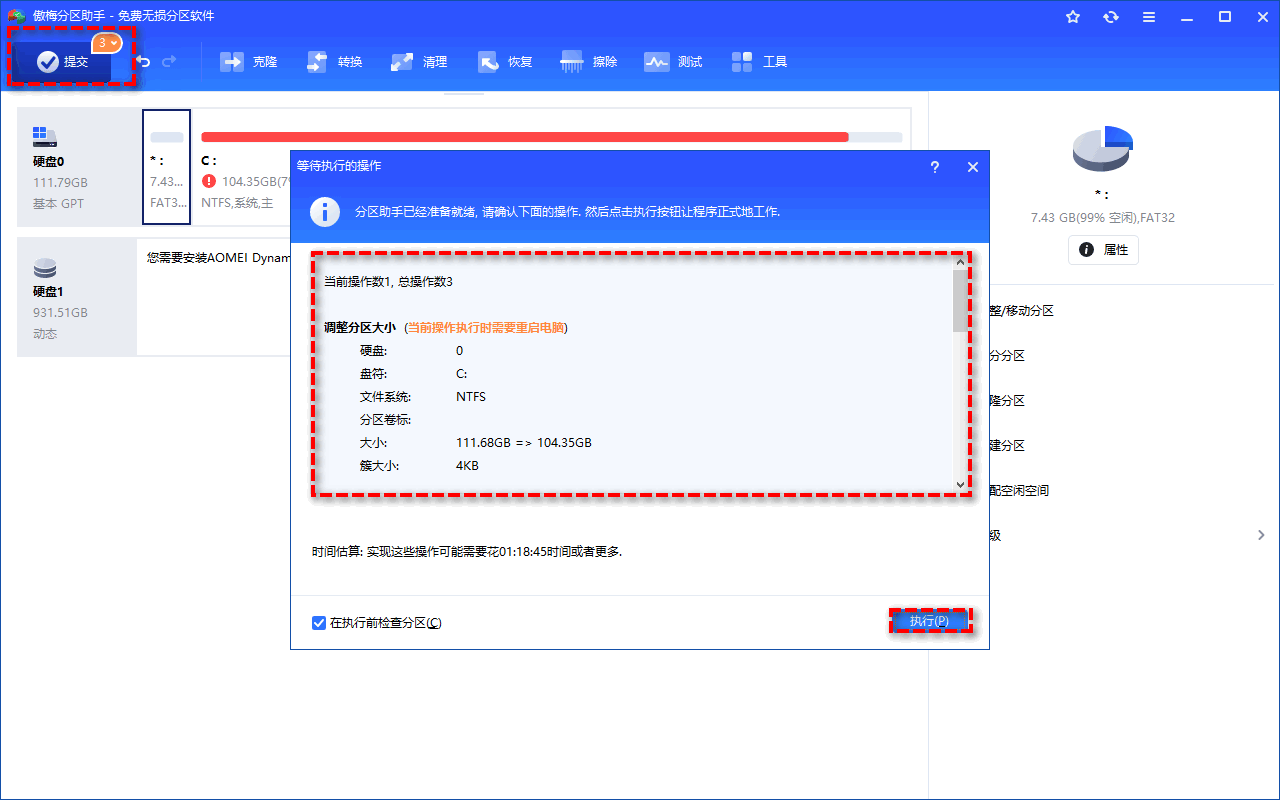Open 属性 for the selected partition
This screenshot has height=800, width=1280.
[1103, 250]
